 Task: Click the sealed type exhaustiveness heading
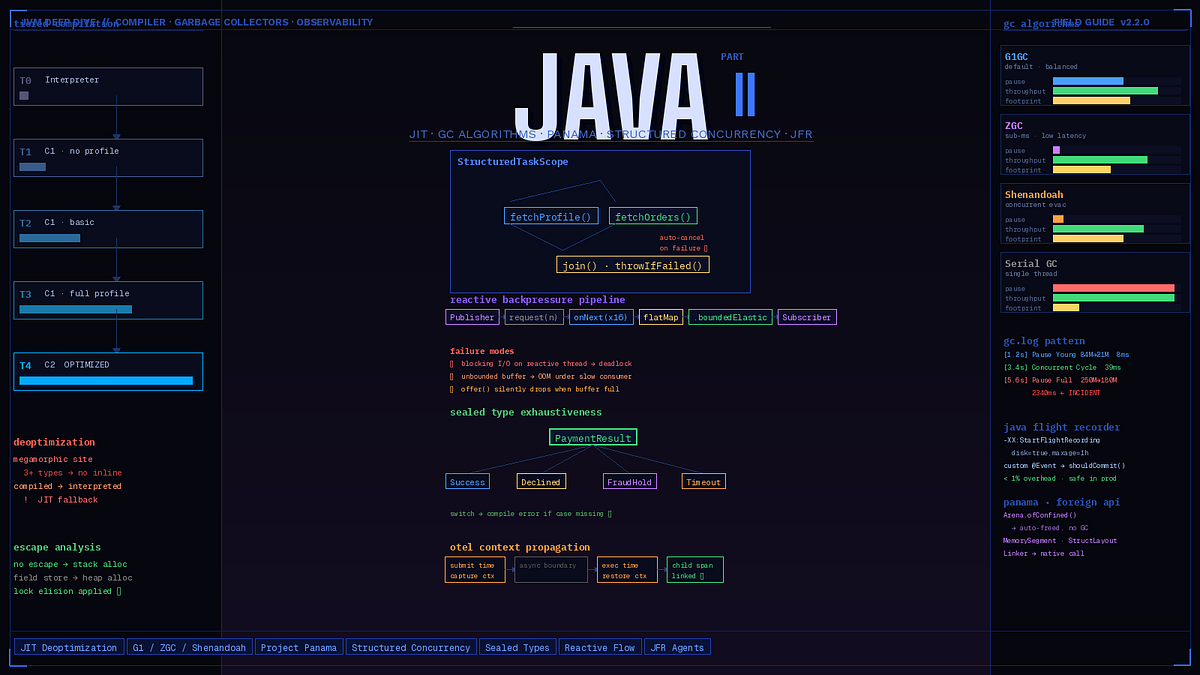(x=526, y=412)
